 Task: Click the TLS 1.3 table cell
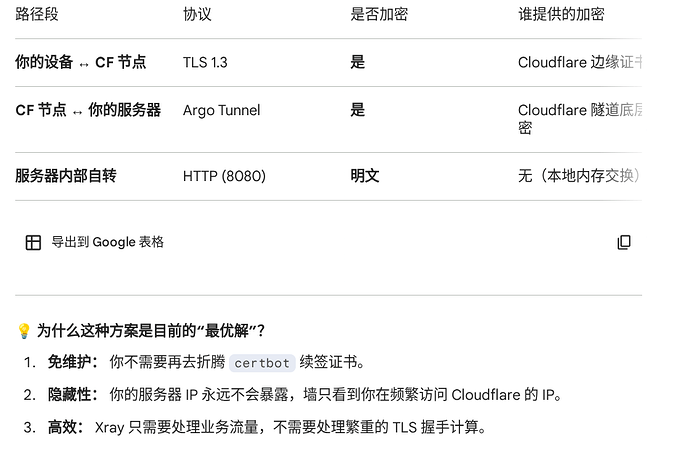coord(205,62)
